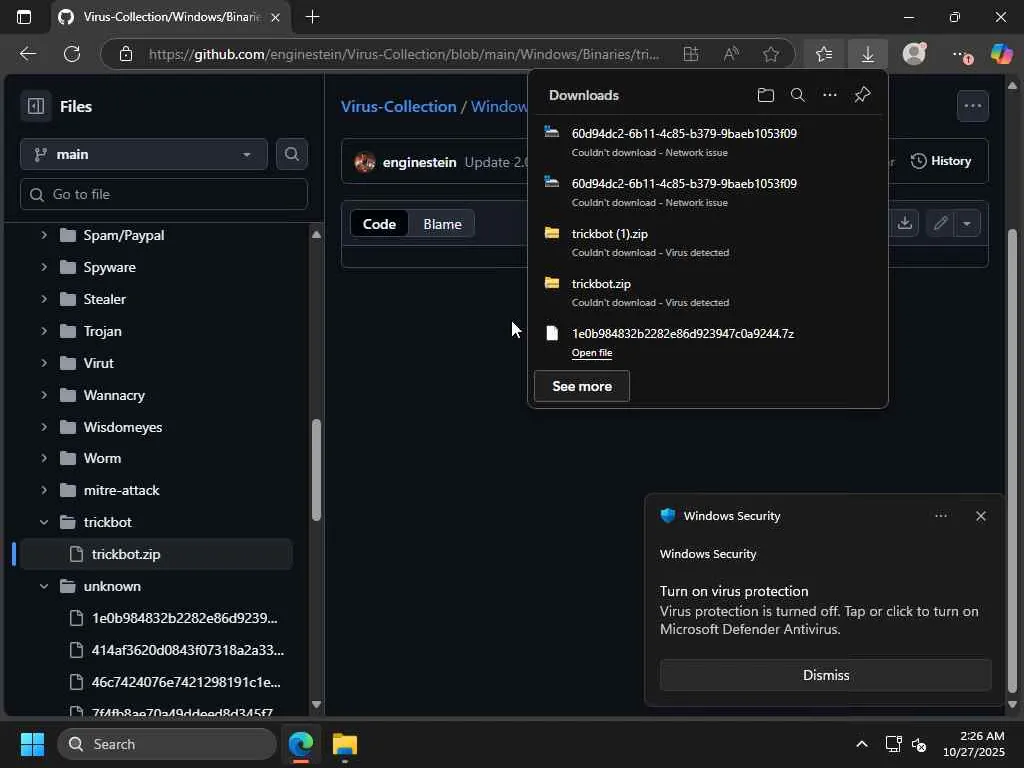This screenshot has width=1024, height=768.
Task: Open the commit History link
Action: point(941,161)
